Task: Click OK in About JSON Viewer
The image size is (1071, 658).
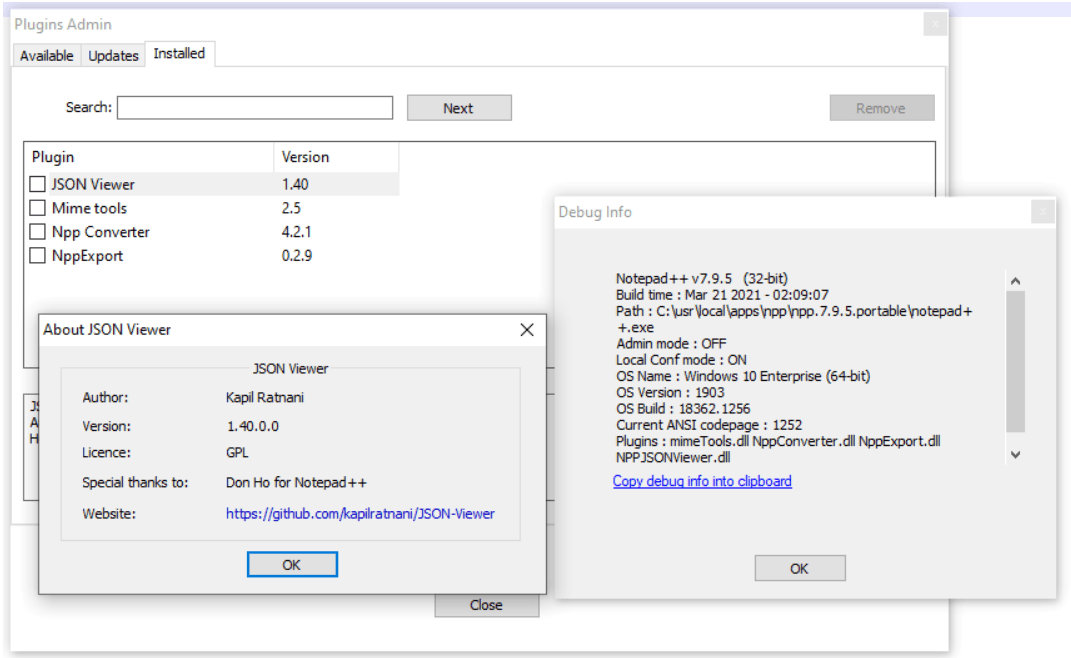Action: [x=291, y=563]
